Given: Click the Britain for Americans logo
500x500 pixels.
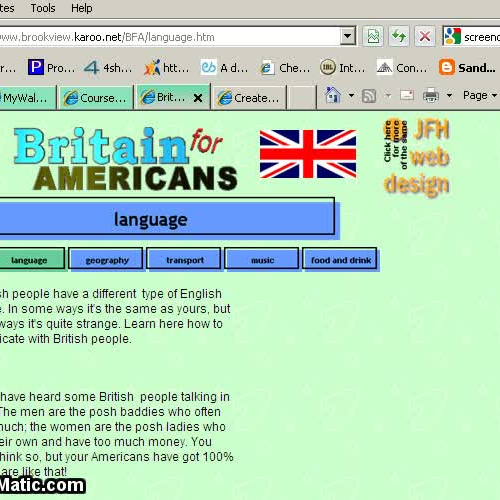Looking at the screenshot, I should click(125, 159).
